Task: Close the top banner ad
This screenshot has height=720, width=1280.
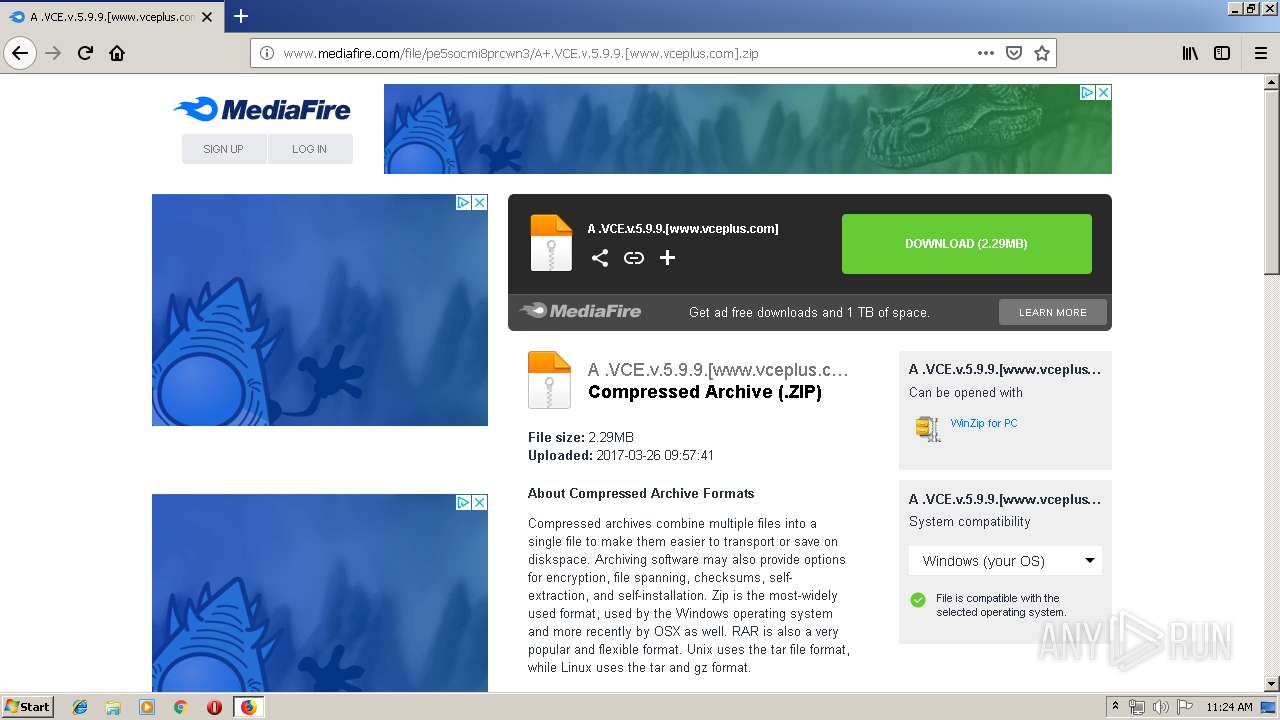Action: tap(1103, 92)
